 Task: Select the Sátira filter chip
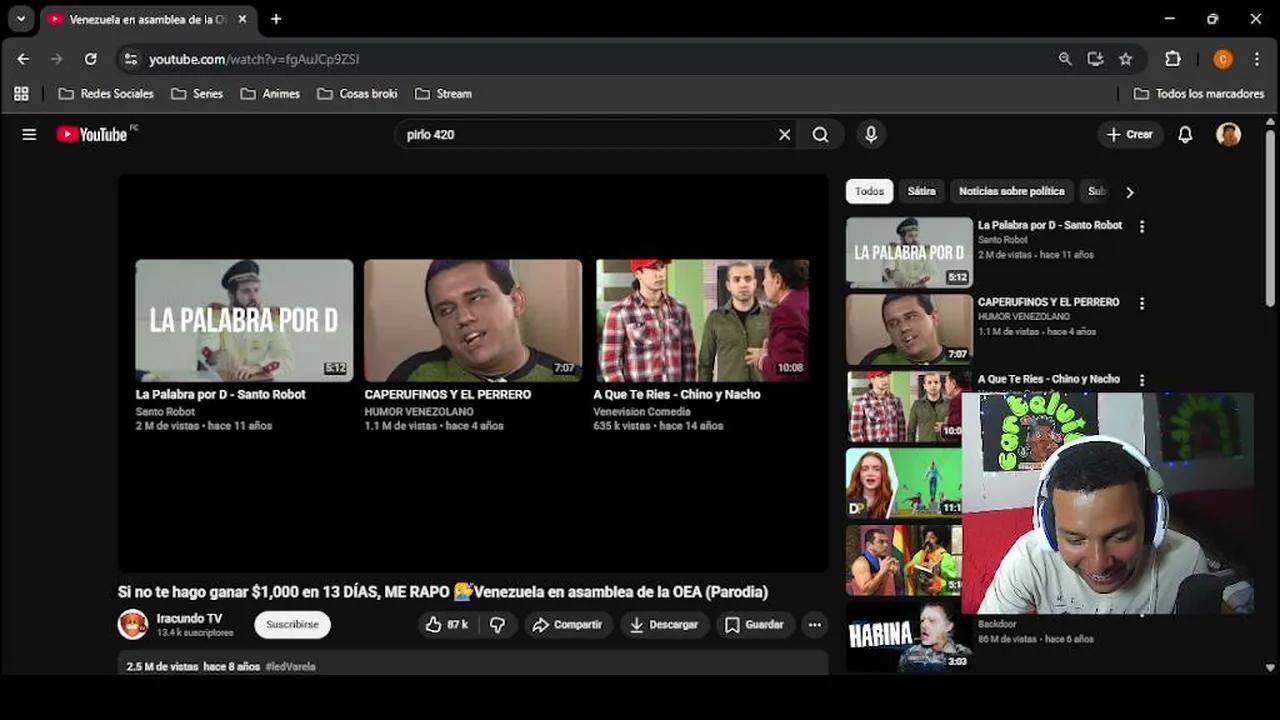[x=921, y=191]
